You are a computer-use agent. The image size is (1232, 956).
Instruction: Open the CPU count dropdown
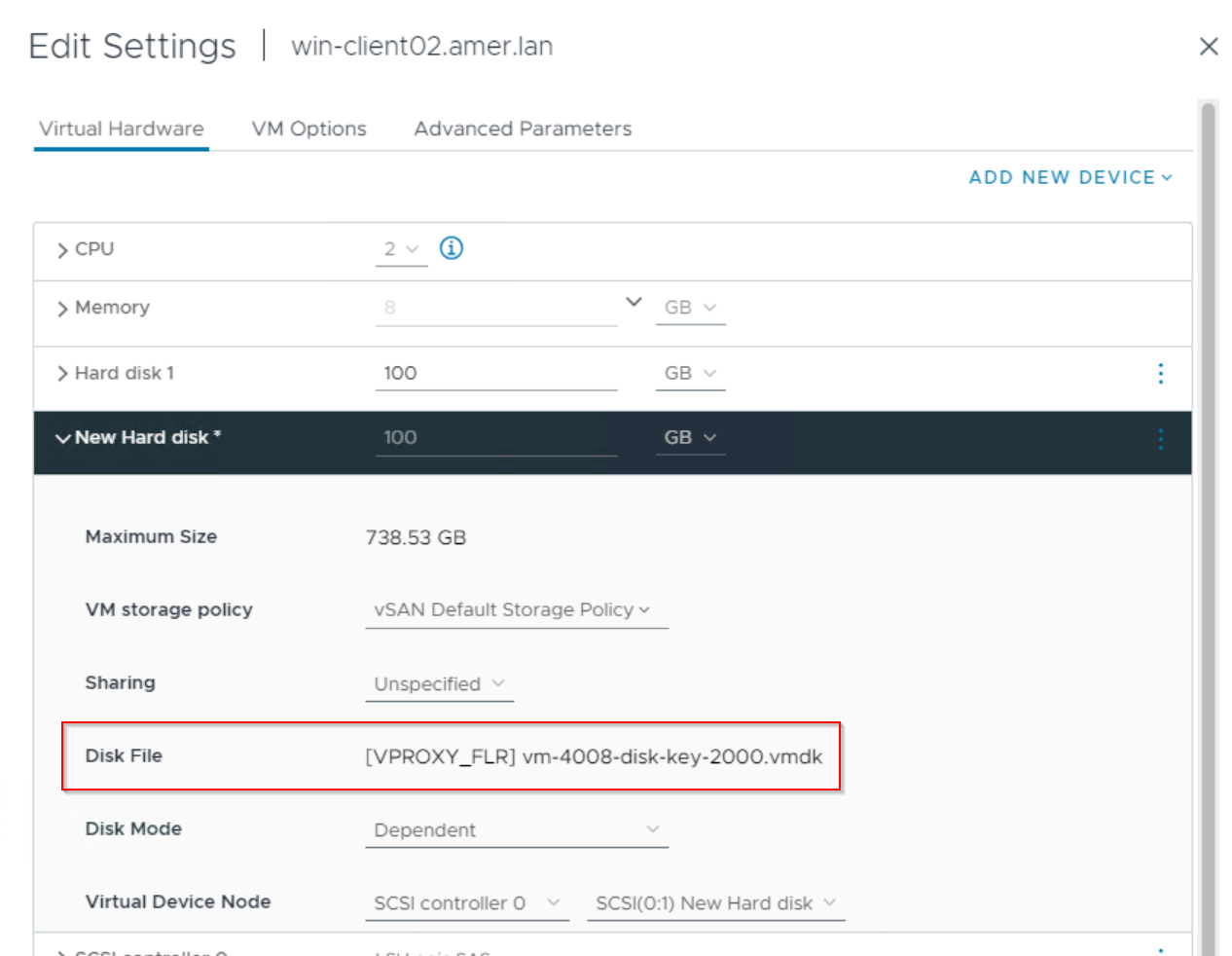click(401, 248)
